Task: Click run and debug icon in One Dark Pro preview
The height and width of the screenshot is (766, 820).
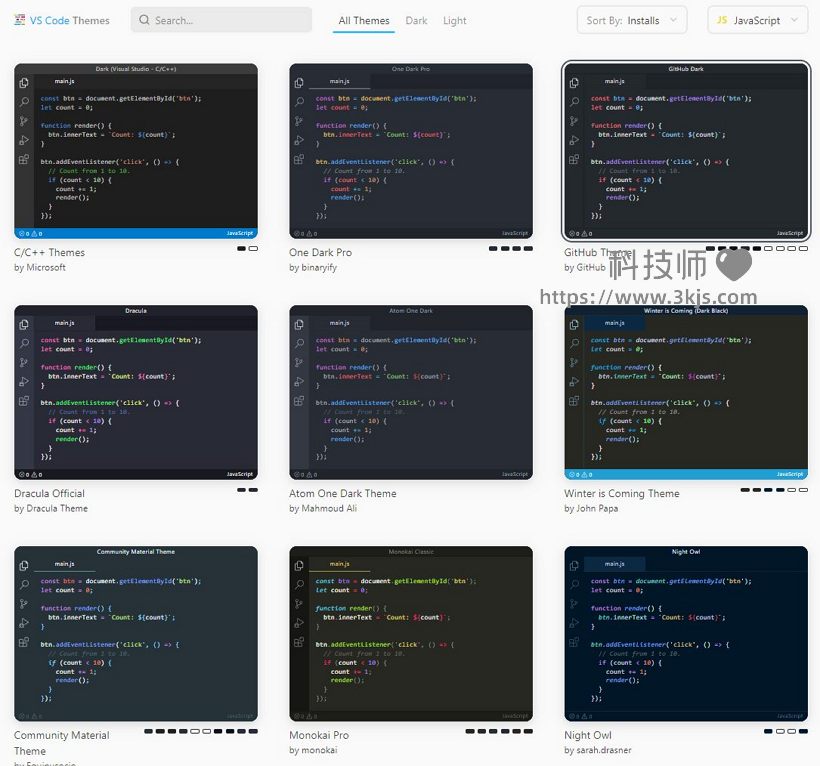Action: point(299,140)
